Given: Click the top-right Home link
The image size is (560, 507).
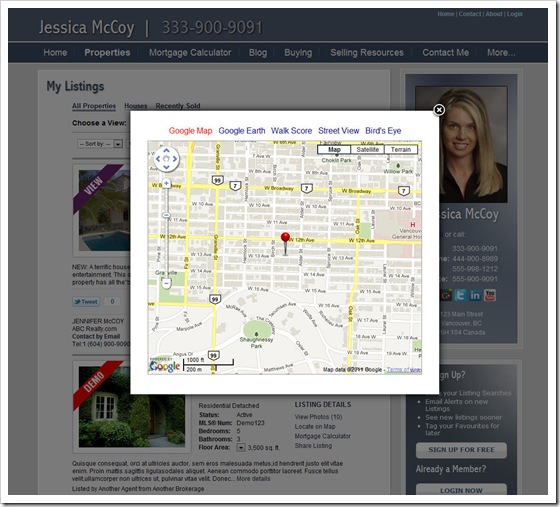Looking at the screenshot, I should point(446,14).
